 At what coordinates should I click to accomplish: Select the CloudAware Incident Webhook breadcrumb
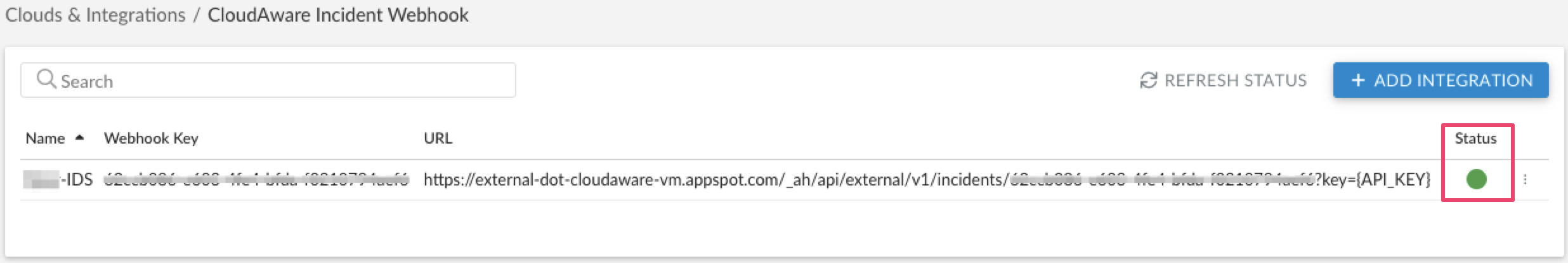point(338,15)
